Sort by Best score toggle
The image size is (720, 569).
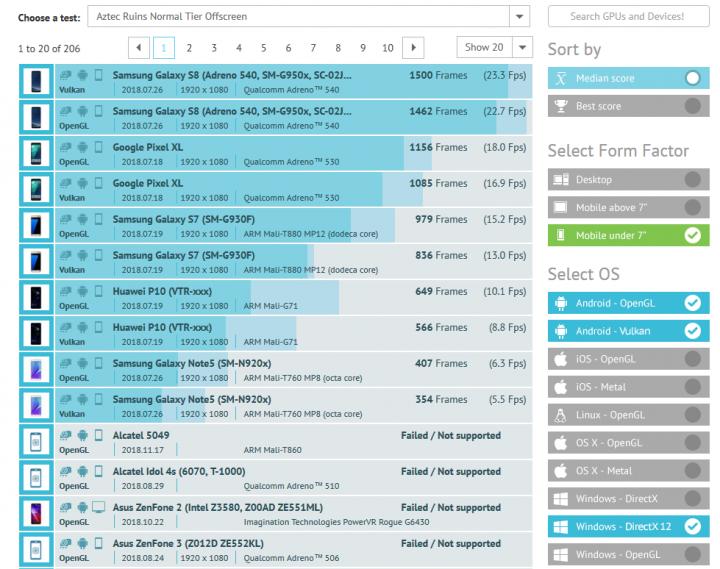(x=692, y=106)
